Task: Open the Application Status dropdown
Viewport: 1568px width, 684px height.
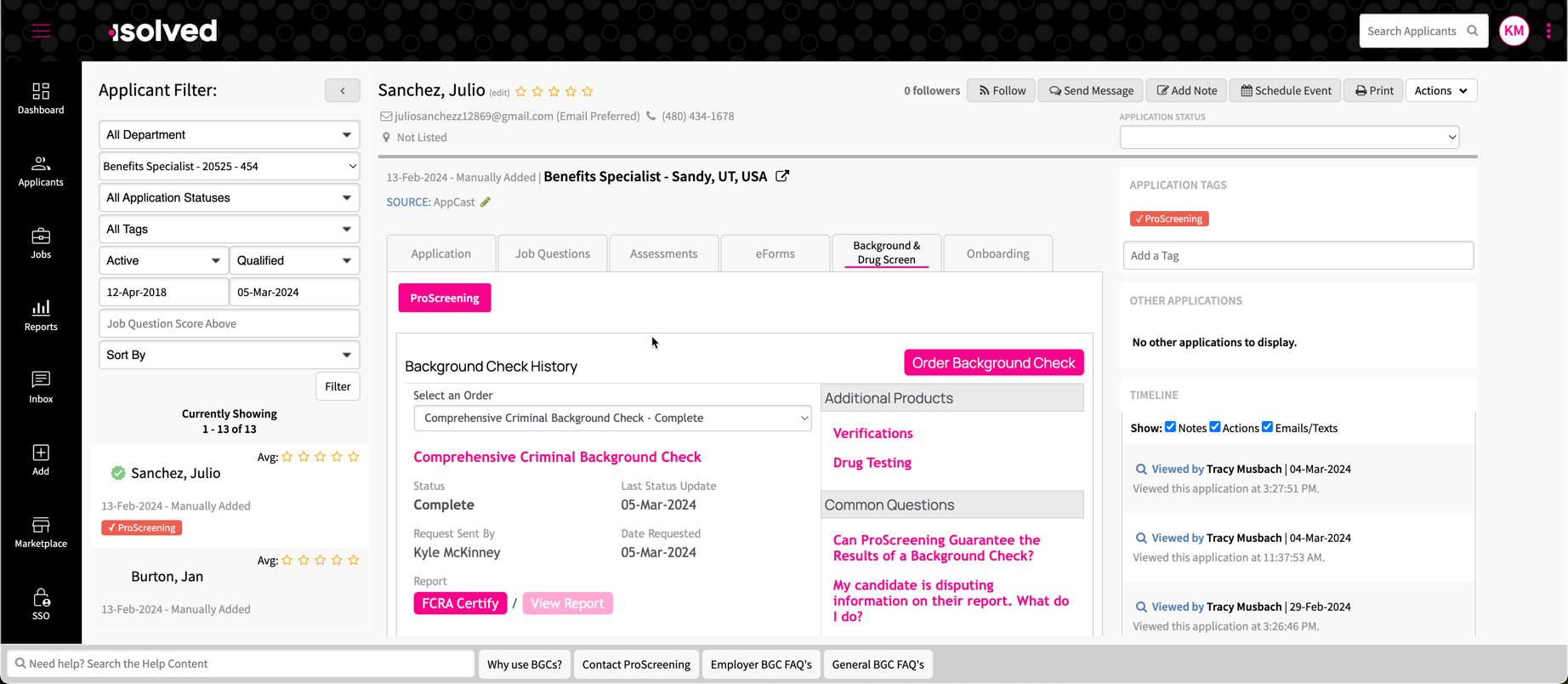Action: 1289,137
